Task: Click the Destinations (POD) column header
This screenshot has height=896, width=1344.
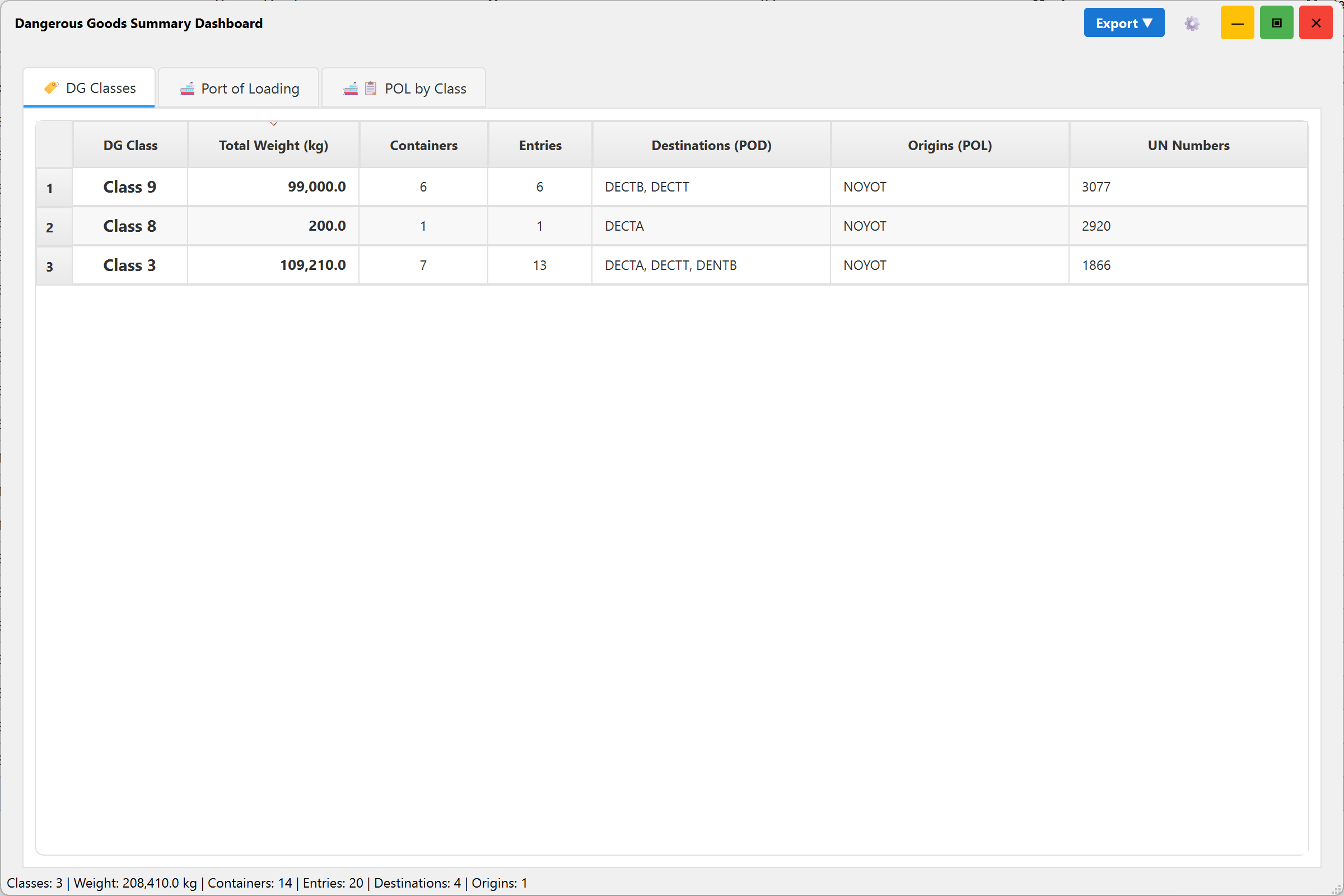Action: [711, 145]
